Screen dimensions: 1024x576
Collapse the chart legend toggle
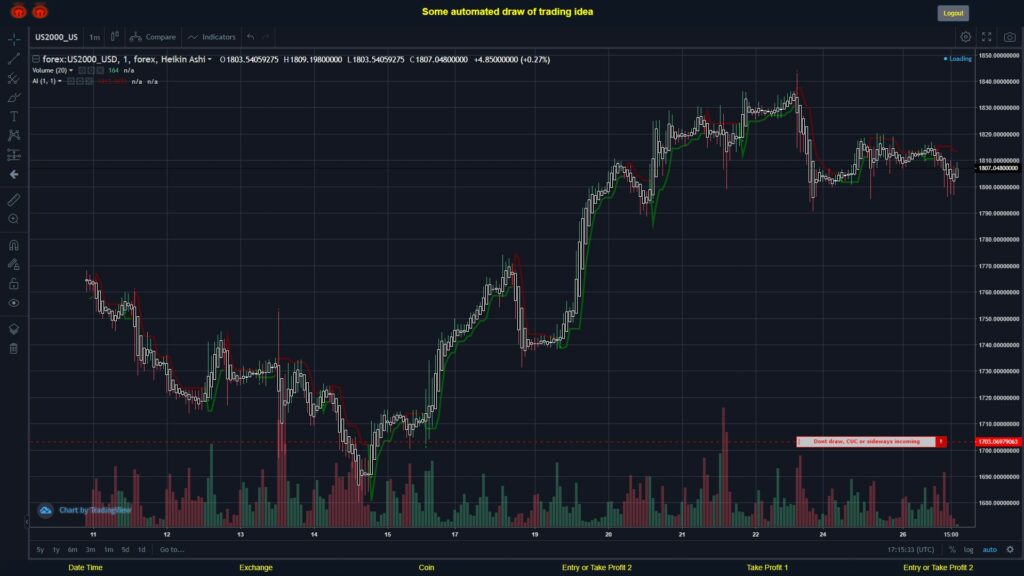pyautogui.click(x=36, y=59)
